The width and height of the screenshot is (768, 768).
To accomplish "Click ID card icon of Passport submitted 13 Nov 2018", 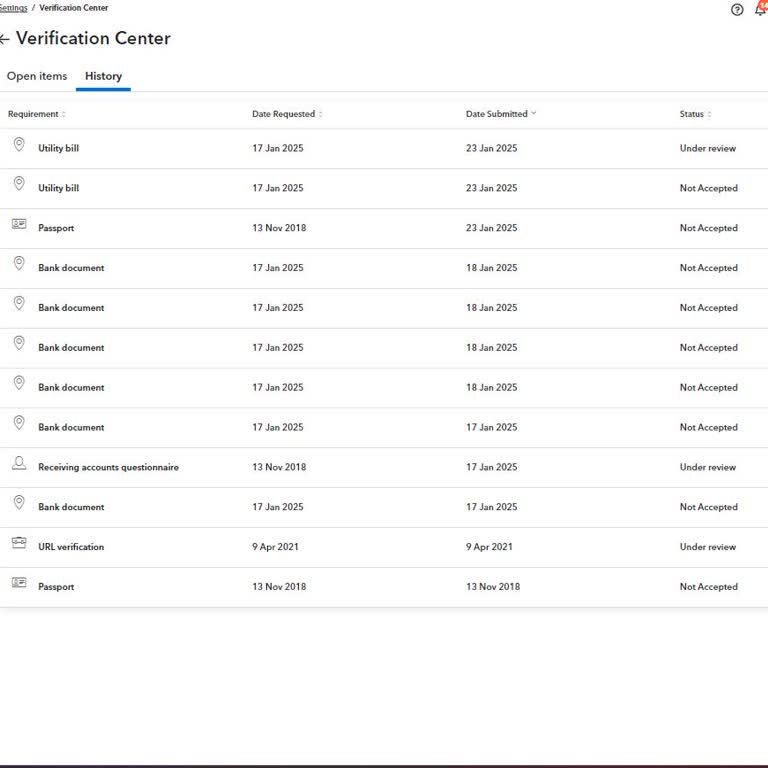I will pos(19,582).
